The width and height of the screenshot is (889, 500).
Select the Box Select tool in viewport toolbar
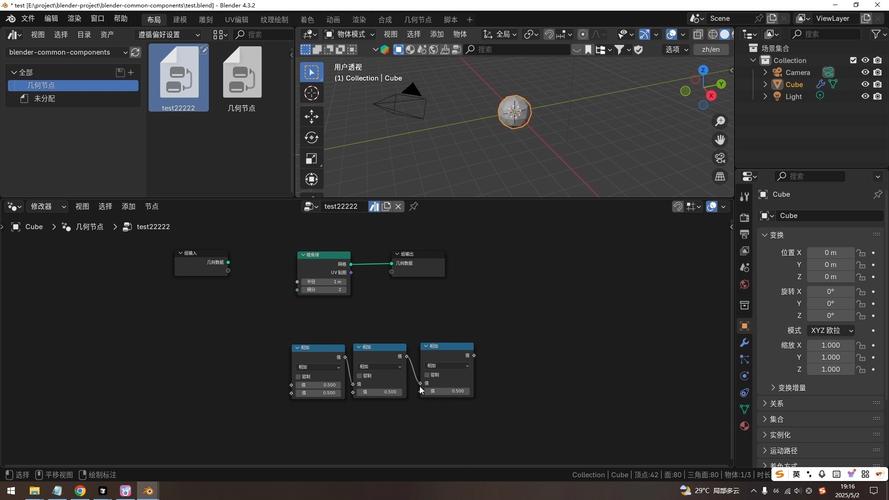[311, 72]
